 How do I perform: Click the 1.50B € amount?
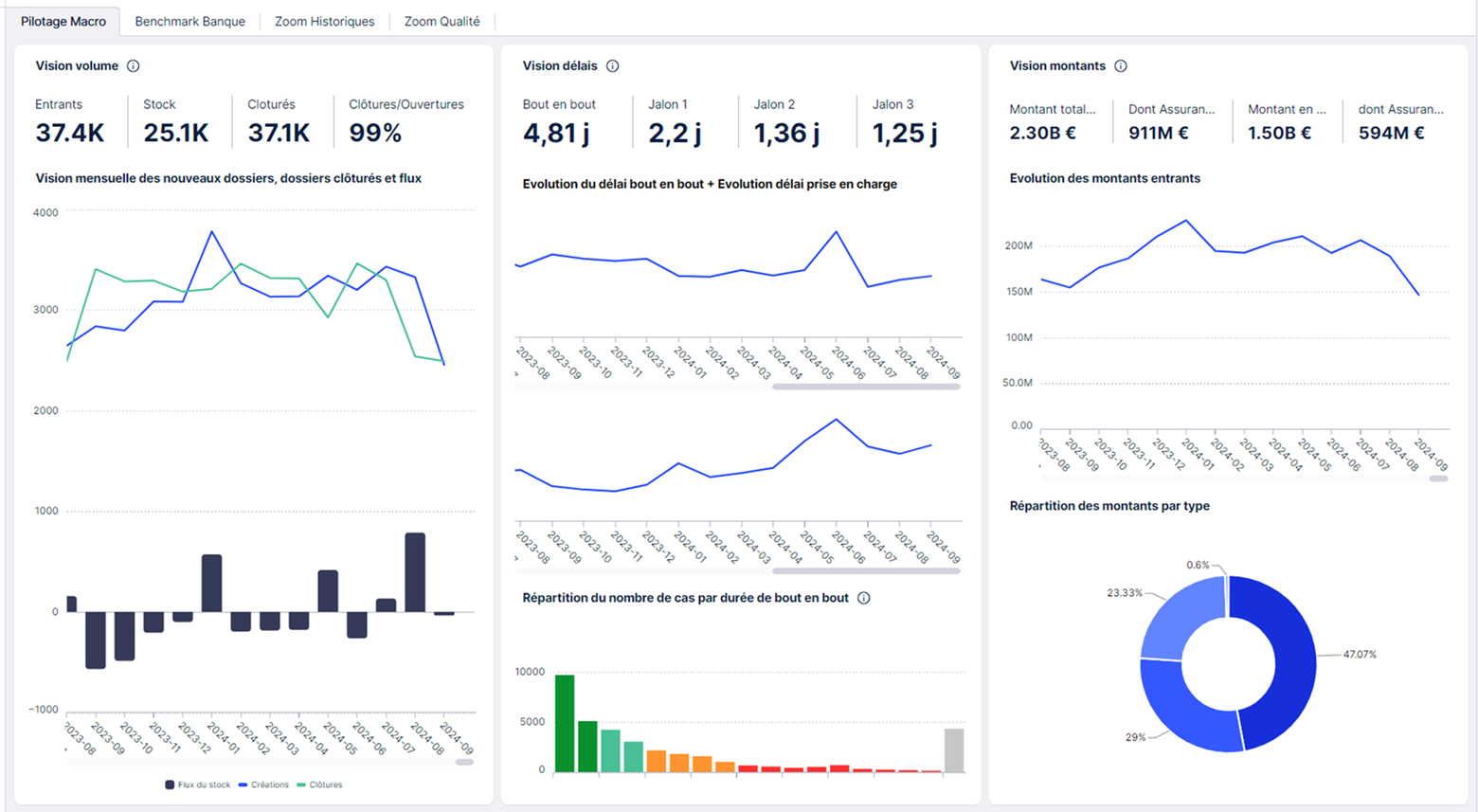[1279, 134]
